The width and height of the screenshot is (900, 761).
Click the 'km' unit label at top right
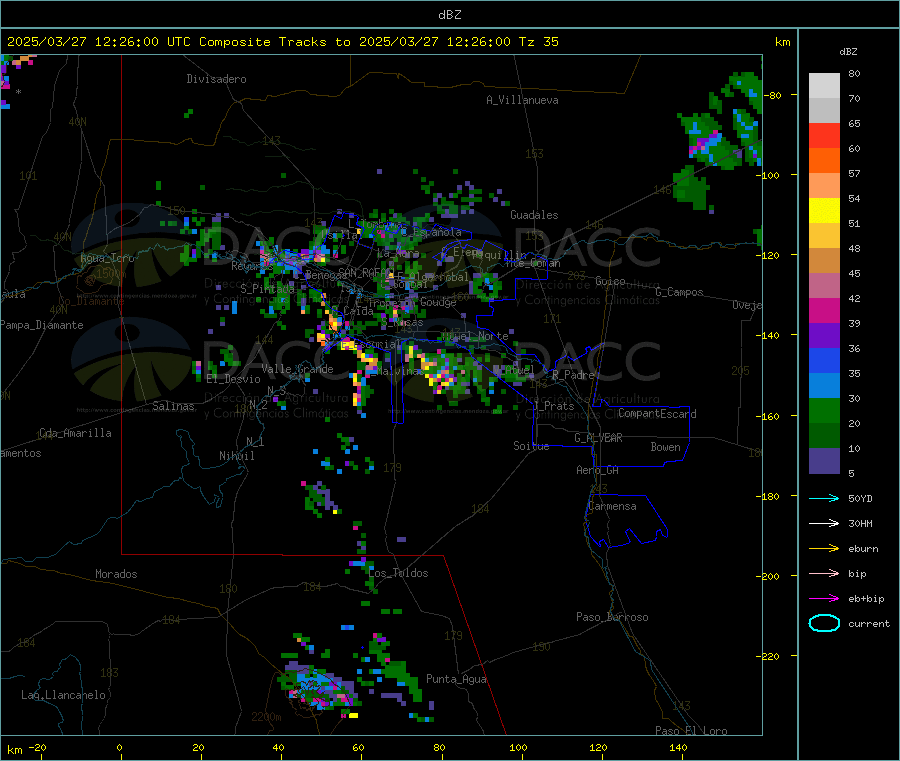click(782, 42)
